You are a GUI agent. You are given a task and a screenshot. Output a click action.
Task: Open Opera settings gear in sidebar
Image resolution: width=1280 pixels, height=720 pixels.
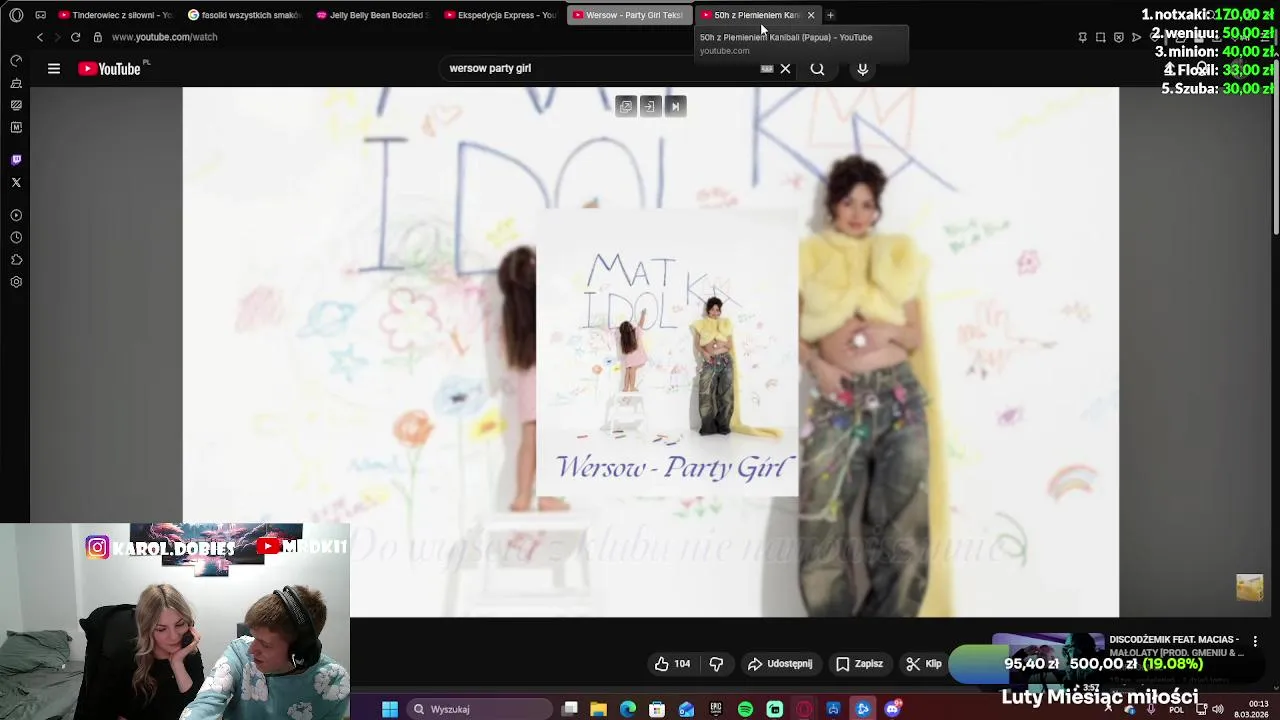16,282
